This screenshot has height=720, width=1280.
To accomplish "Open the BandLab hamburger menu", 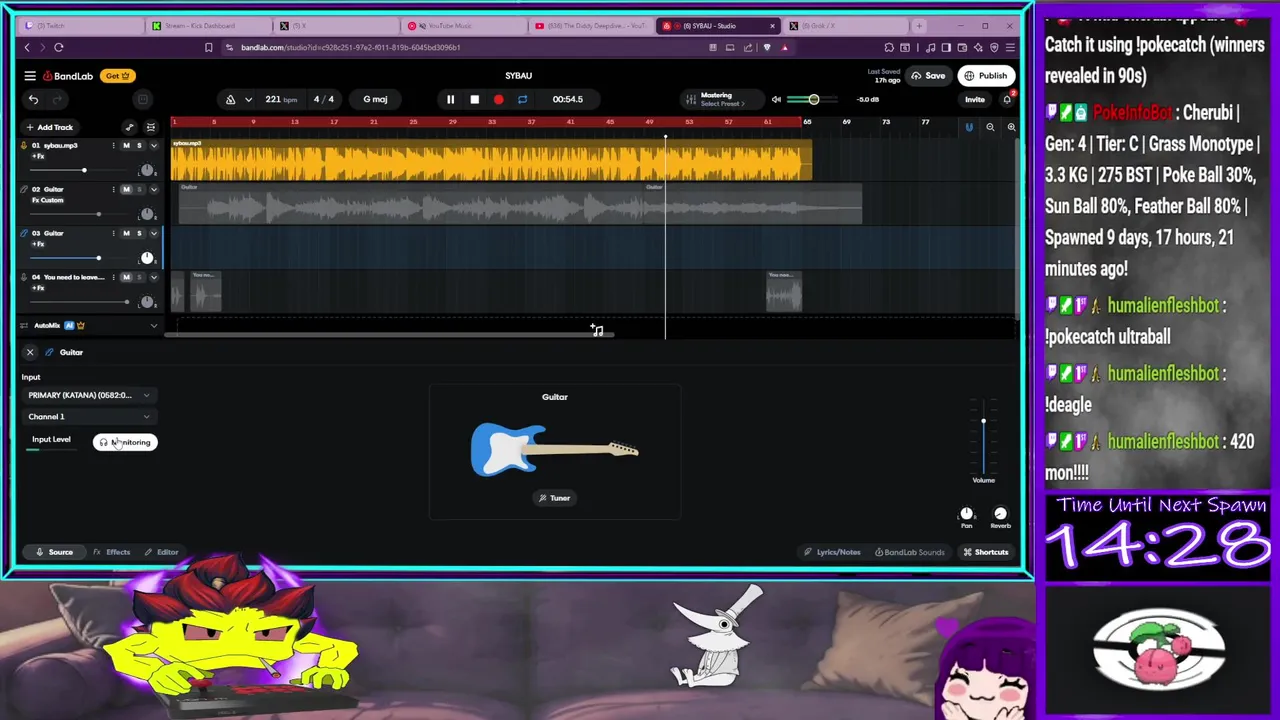I will [x=30, y=76].
